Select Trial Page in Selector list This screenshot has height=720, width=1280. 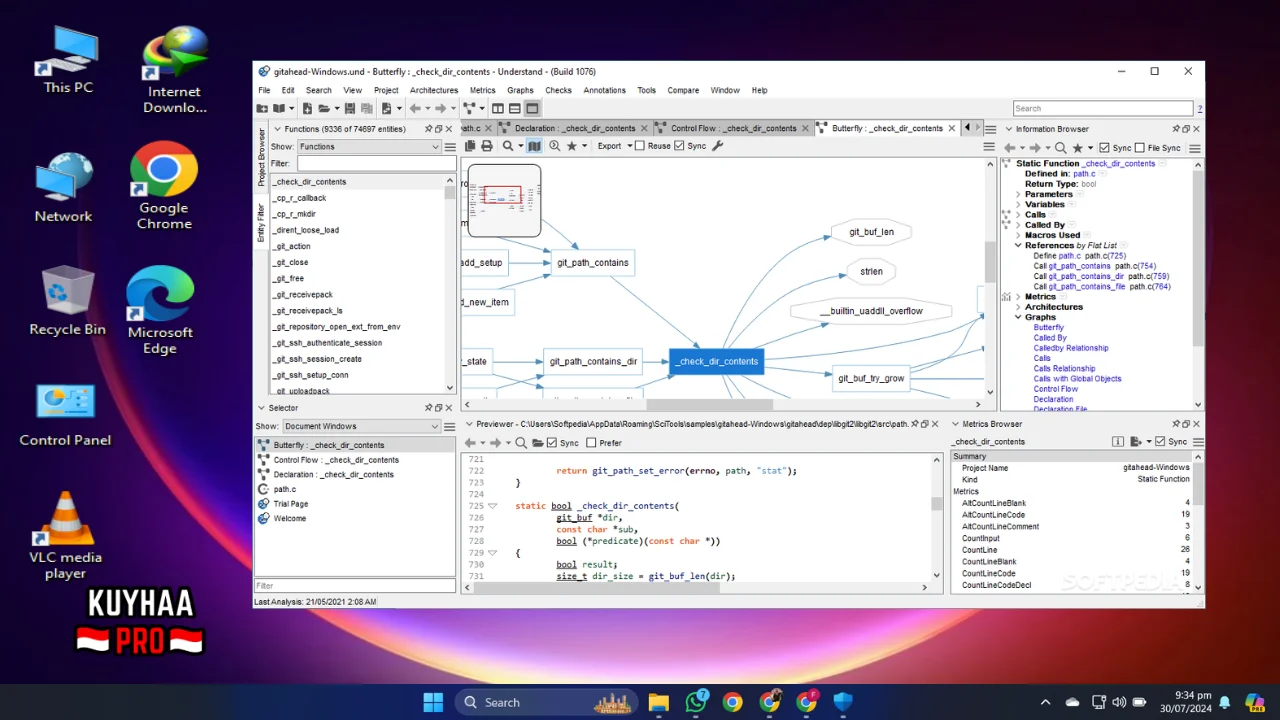click(291, 504)
